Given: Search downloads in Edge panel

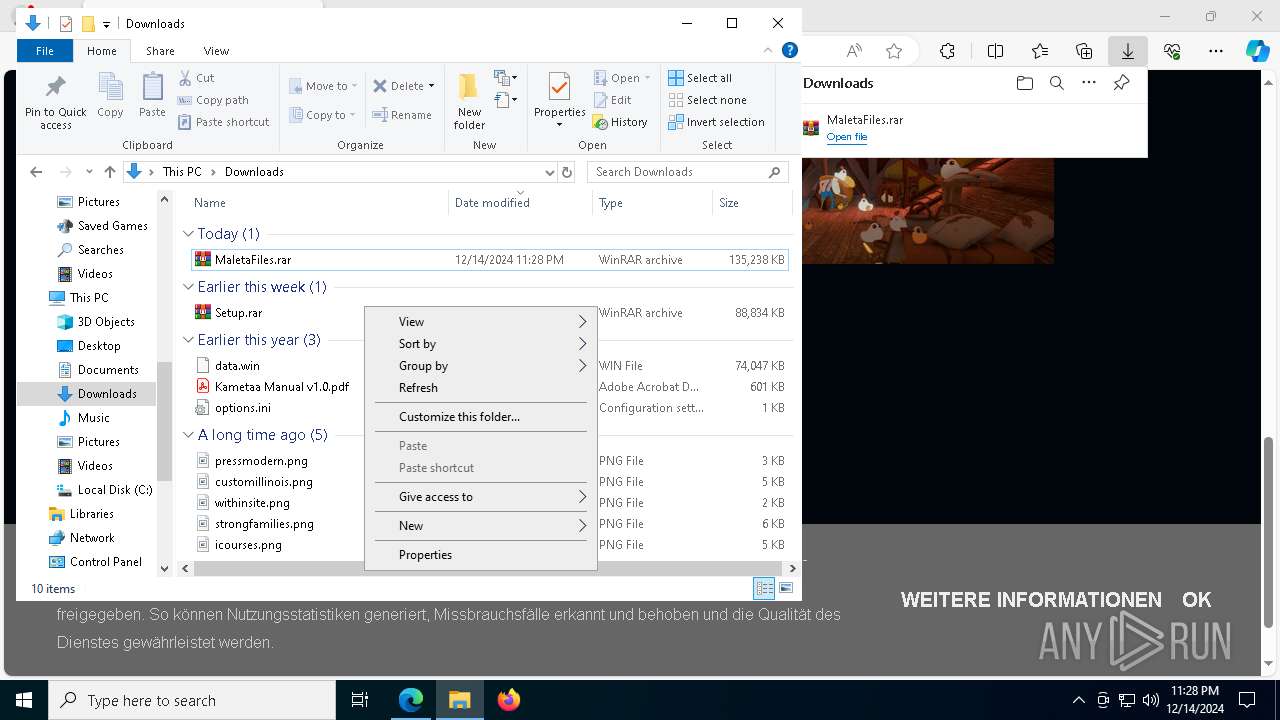Looking at the screenshot, I should pos(1056,83).
